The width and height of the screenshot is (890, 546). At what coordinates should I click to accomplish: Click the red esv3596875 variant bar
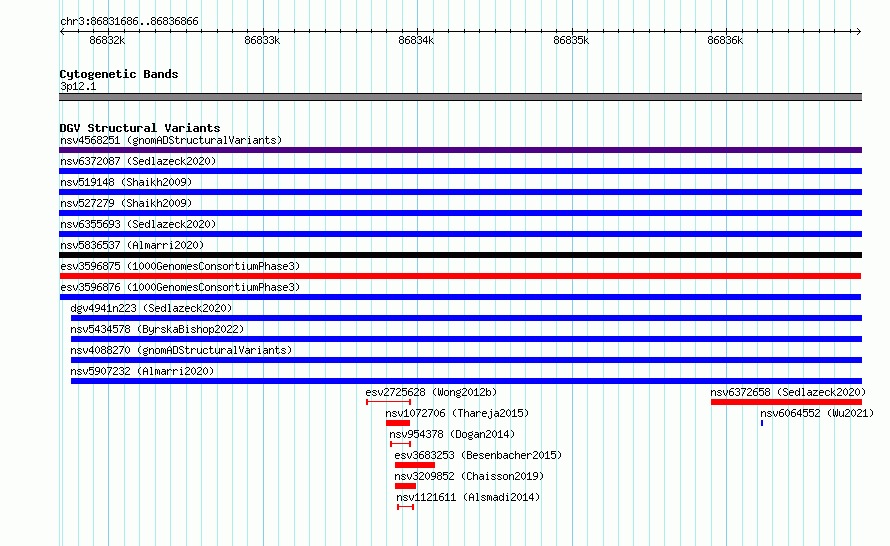coord(460,276)
